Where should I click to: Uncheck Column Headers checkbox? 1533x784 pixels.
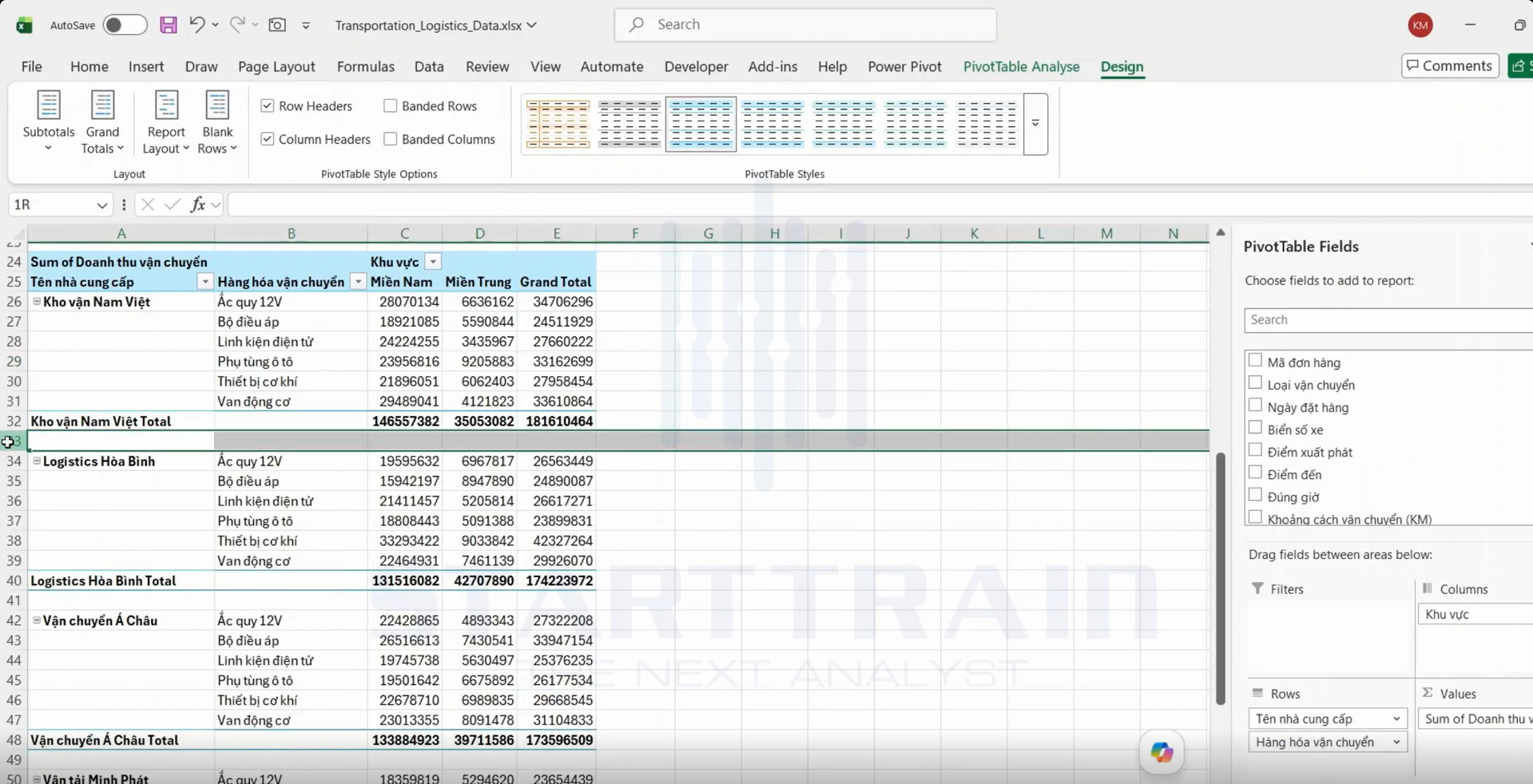[268, 139]
